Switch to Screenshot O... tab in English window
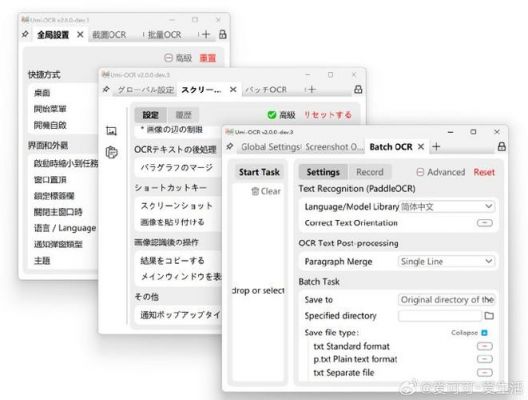Screen dimensions: 528x400 334,147
